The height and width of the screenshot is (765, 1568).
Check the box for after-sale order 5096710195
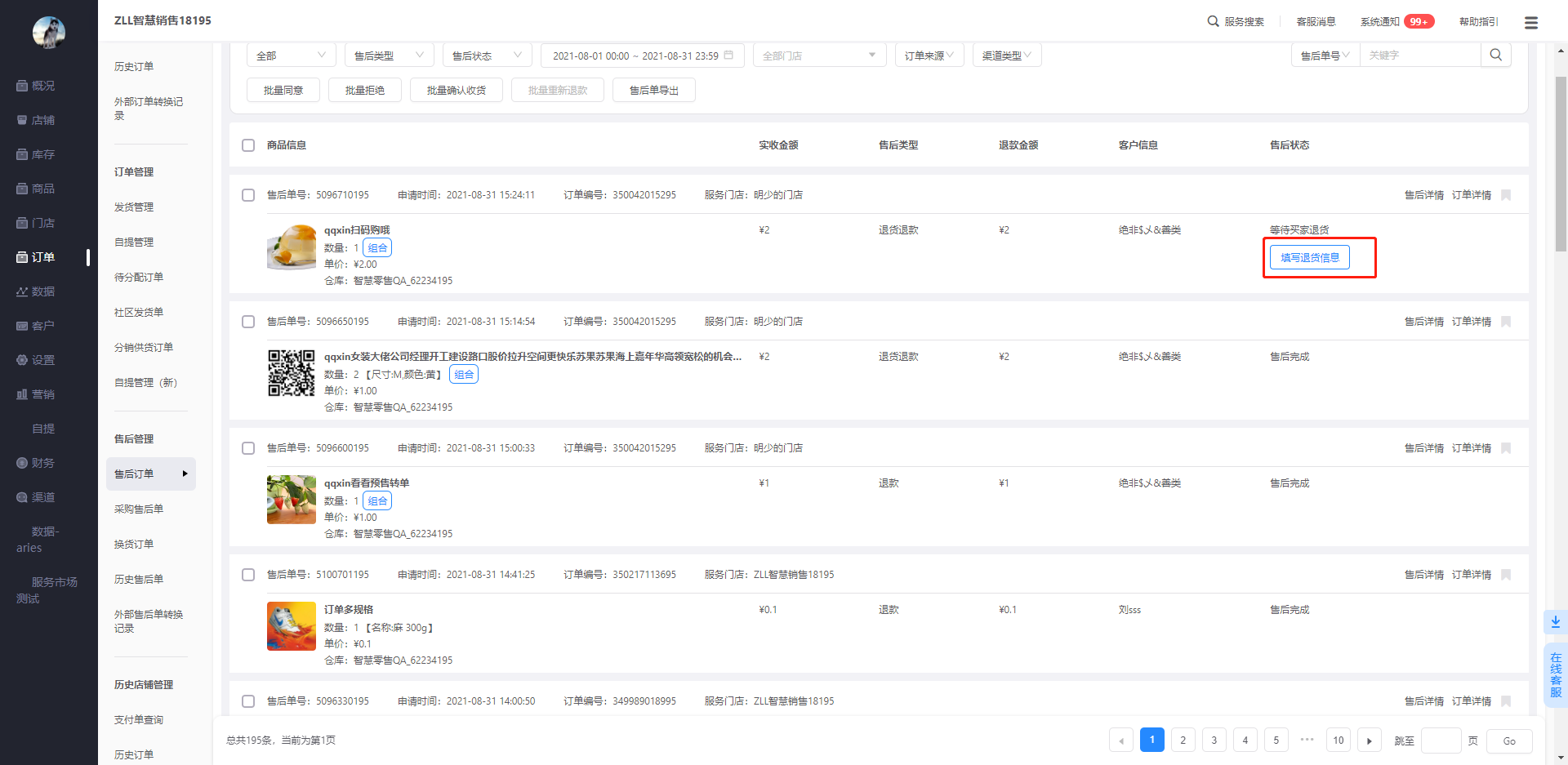[x=248, y=195]
